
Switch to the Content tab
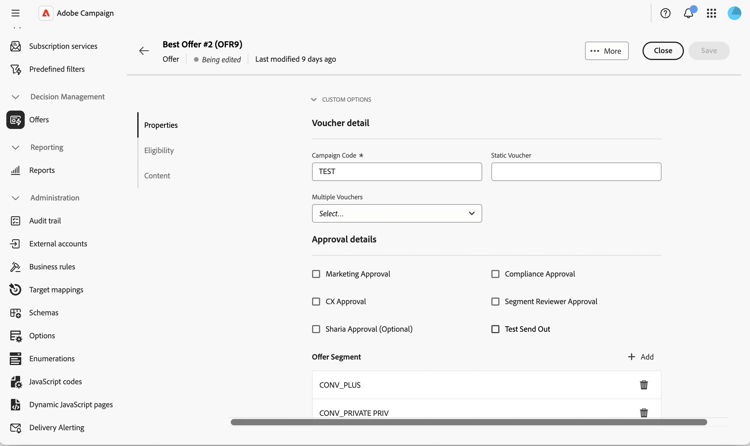(x=157, y=176)
